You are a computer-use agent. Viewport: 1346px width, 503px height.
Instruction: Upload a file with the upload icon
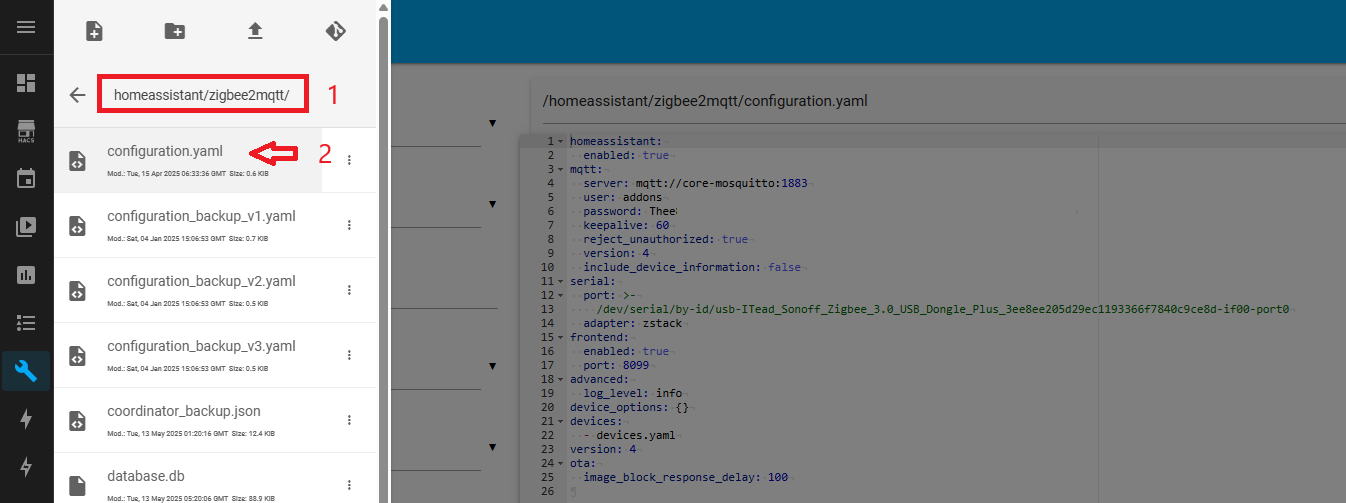(255, 31)
